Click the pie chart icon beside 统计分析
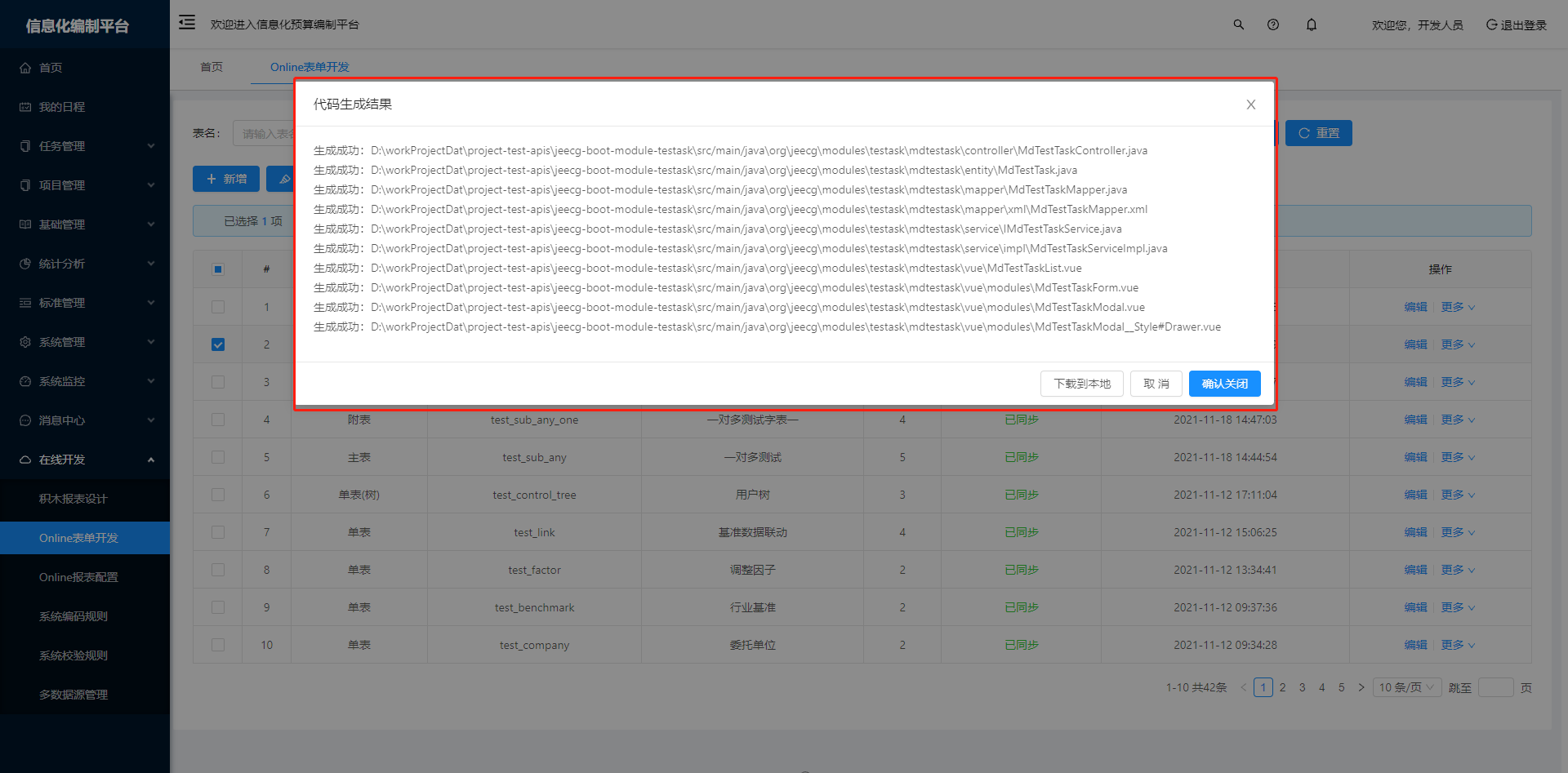 [25, 264]
